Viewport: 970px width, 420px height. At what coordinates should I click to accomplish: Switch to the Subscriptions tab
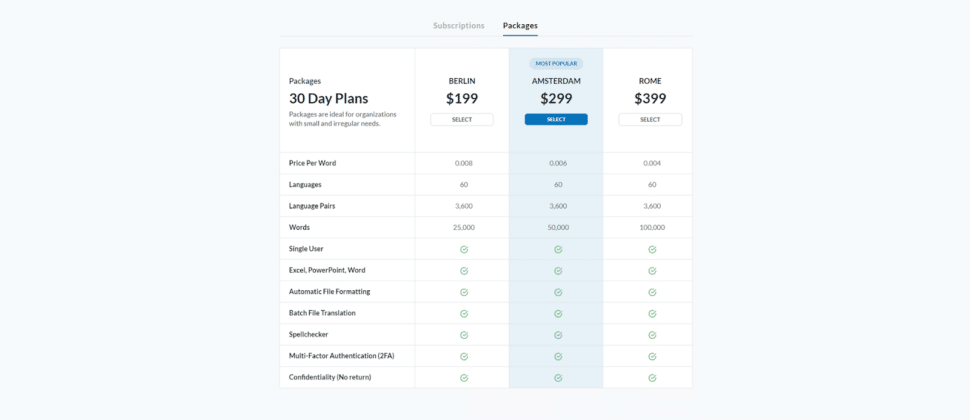[458, 25]
